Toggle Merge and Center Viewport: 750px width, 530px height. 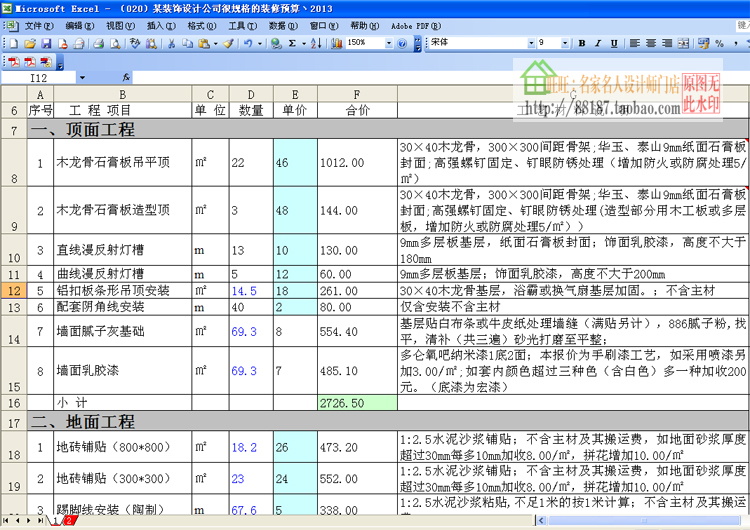pyautogui.click(x=684, y=44)
